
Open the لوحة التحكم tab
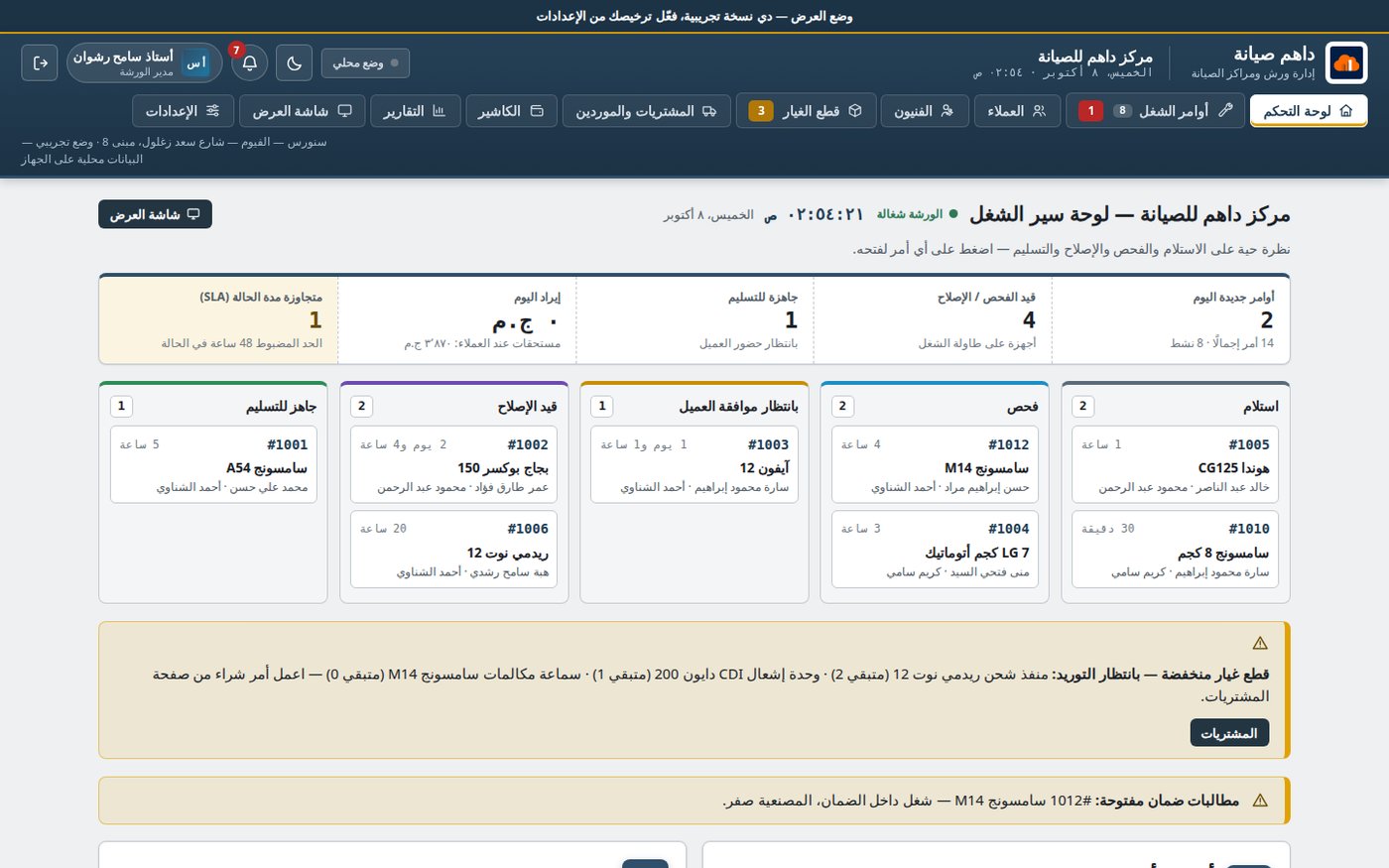coord(1309,111)
